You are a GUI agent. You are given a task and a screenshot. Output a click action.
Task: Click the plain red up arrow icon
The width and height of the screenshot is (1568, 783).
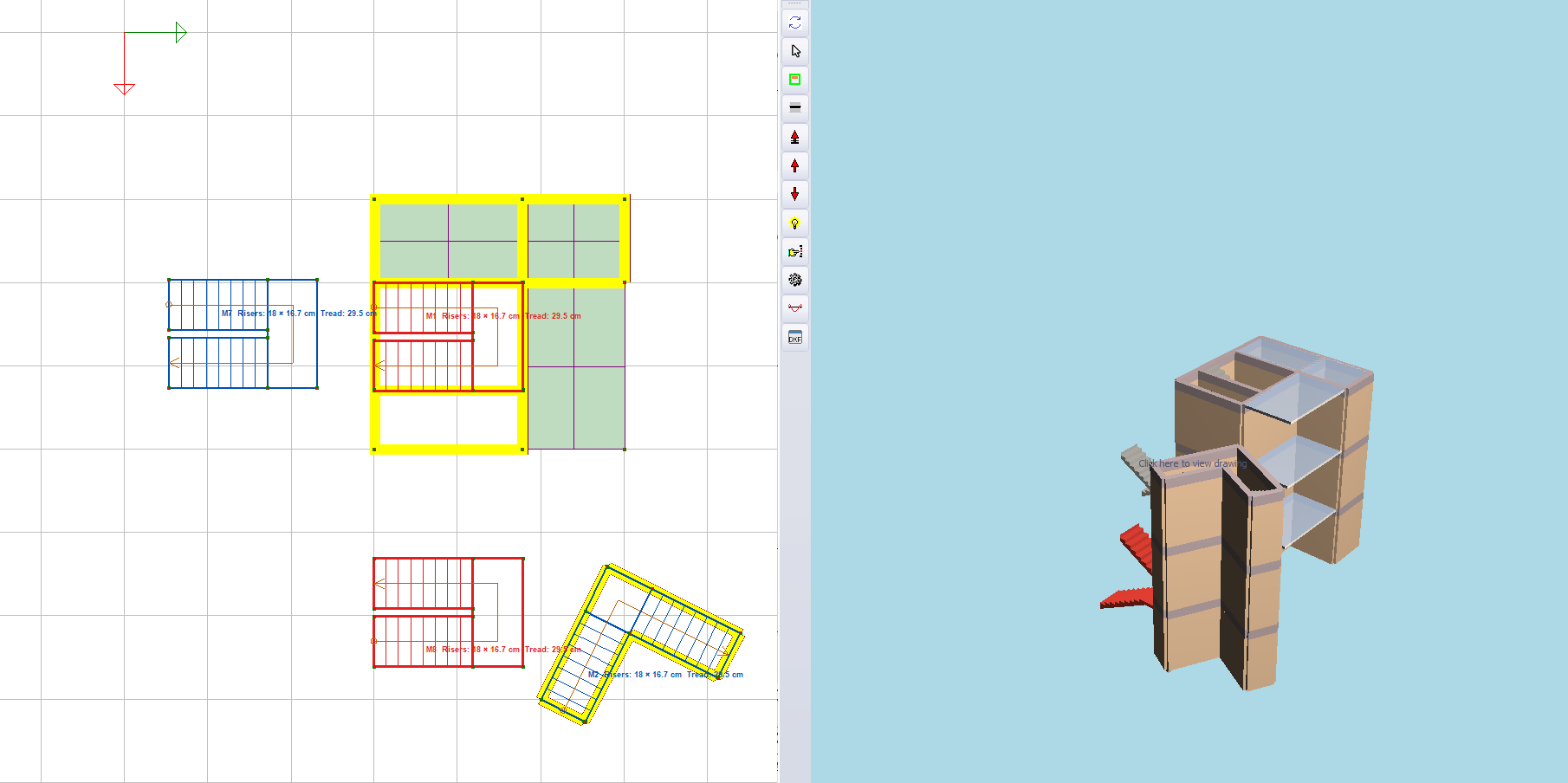coord(794,165)
